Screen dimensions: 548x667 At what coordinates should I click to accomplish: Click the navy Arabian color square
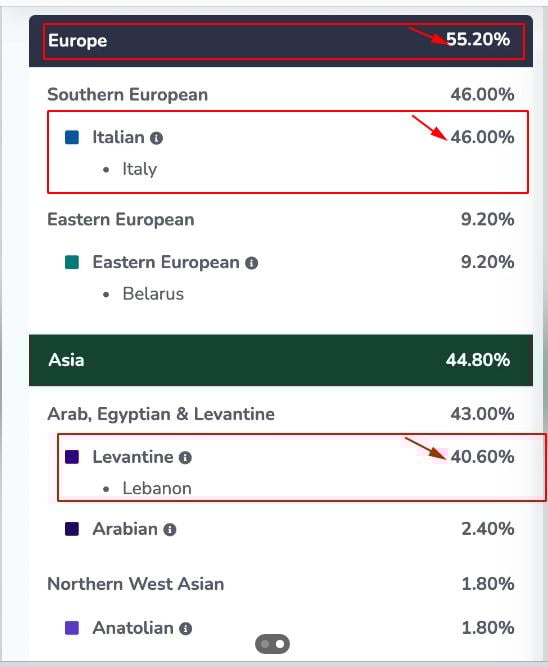click(x=72, y=529)
